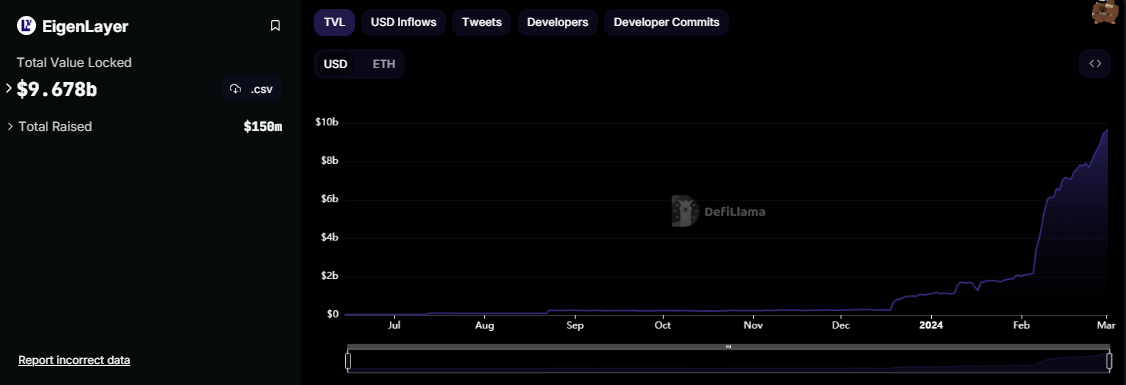The width and height of the screenshot is (1126, 385).
Task: Toggle Developer Commits chart series
Action: point(666,22)
